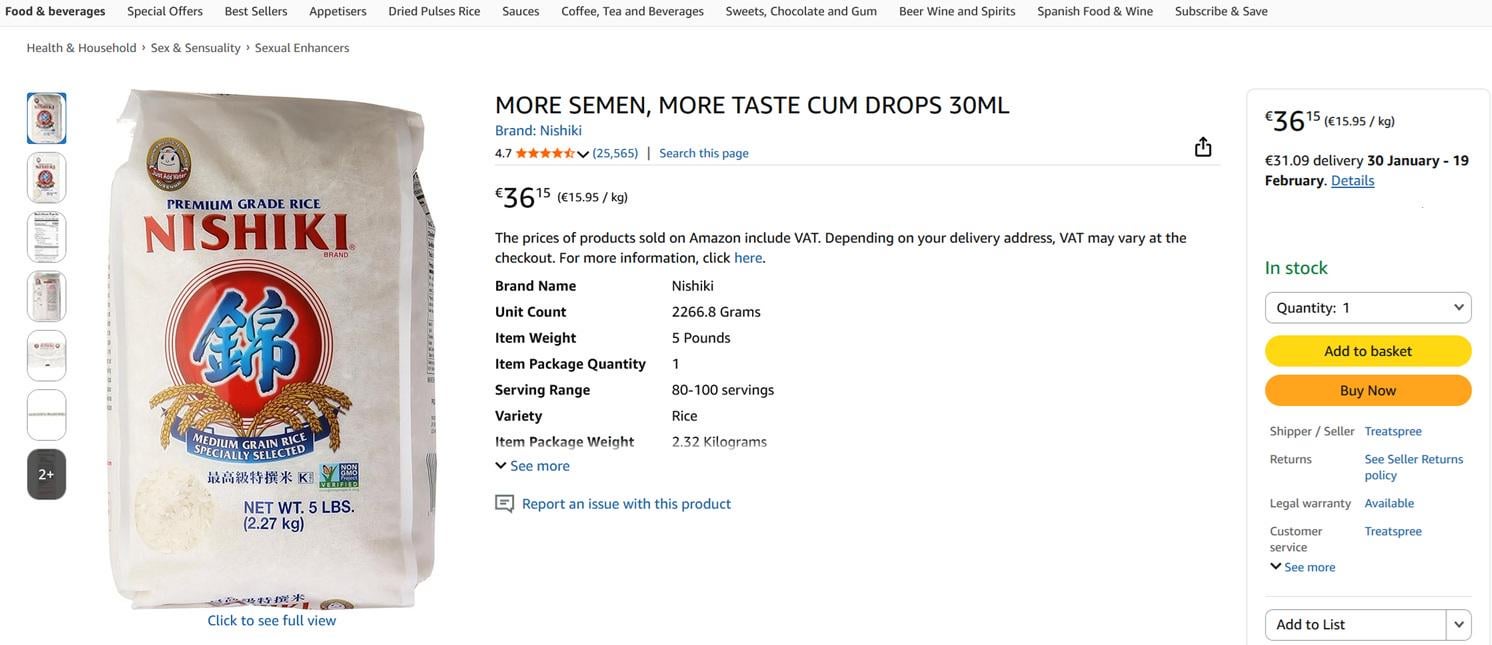Image resolution: width=1492 pixels, height=645 pixels.
Task: Select the first product image thumbnail
Action: coord(46,118)
